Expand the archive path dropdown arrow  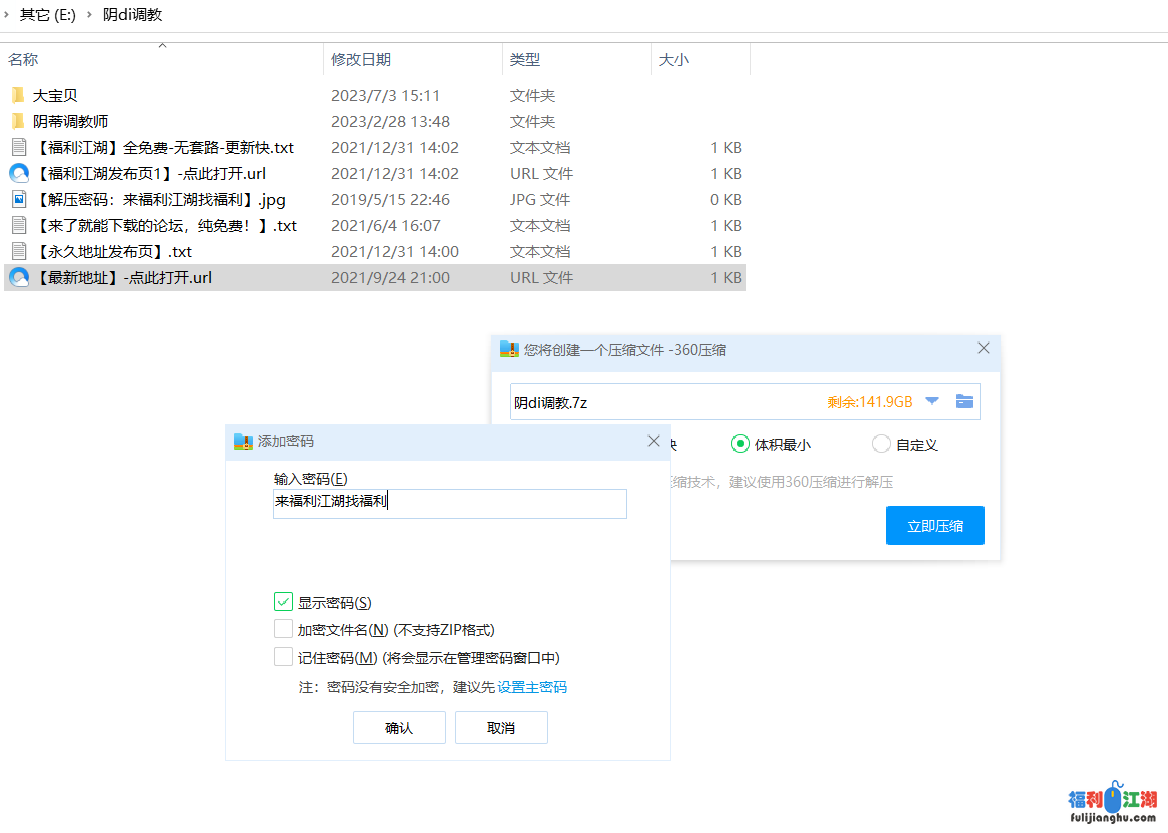coord(932,402)
